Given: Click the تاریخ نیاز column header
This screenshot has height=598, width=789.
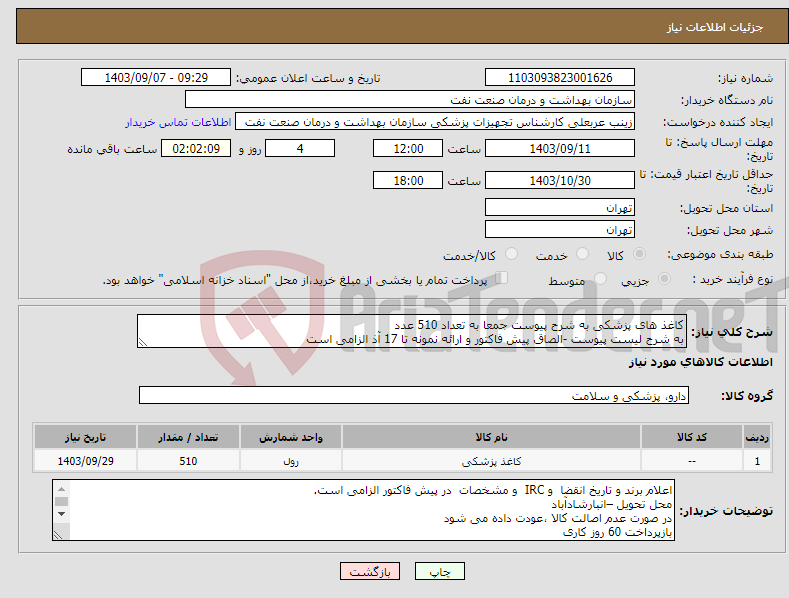Looking at the screenshot, I should pos(85,437).
